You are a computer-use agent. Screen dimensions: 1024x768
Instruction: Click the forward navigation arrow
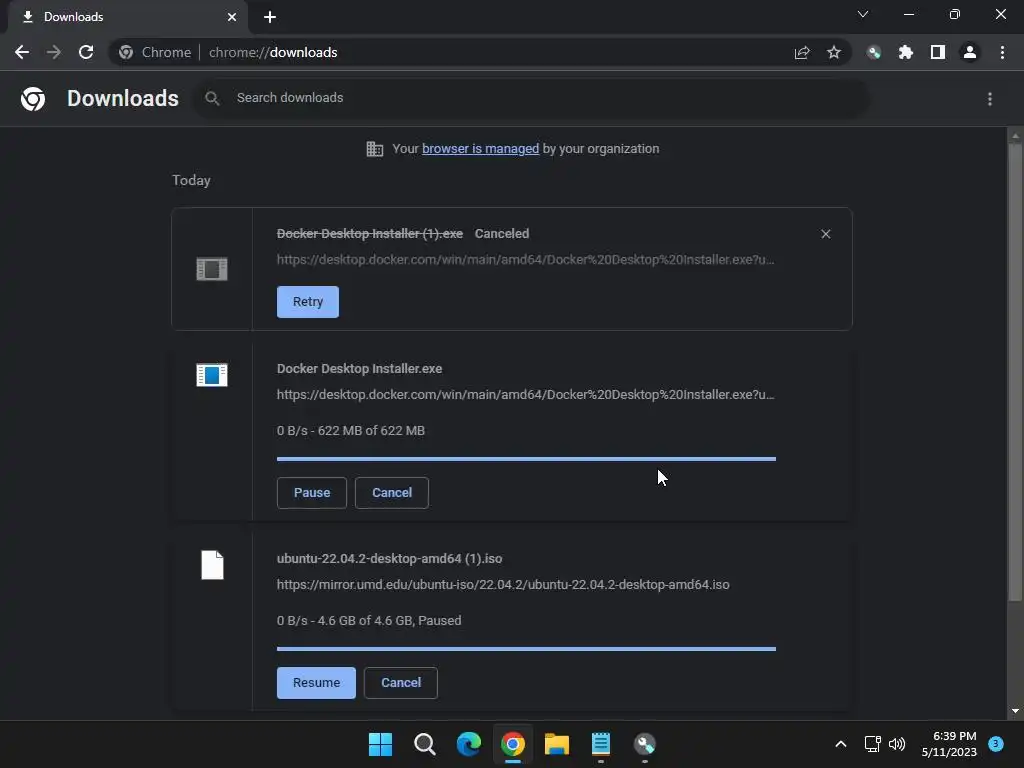coord(54,52)
